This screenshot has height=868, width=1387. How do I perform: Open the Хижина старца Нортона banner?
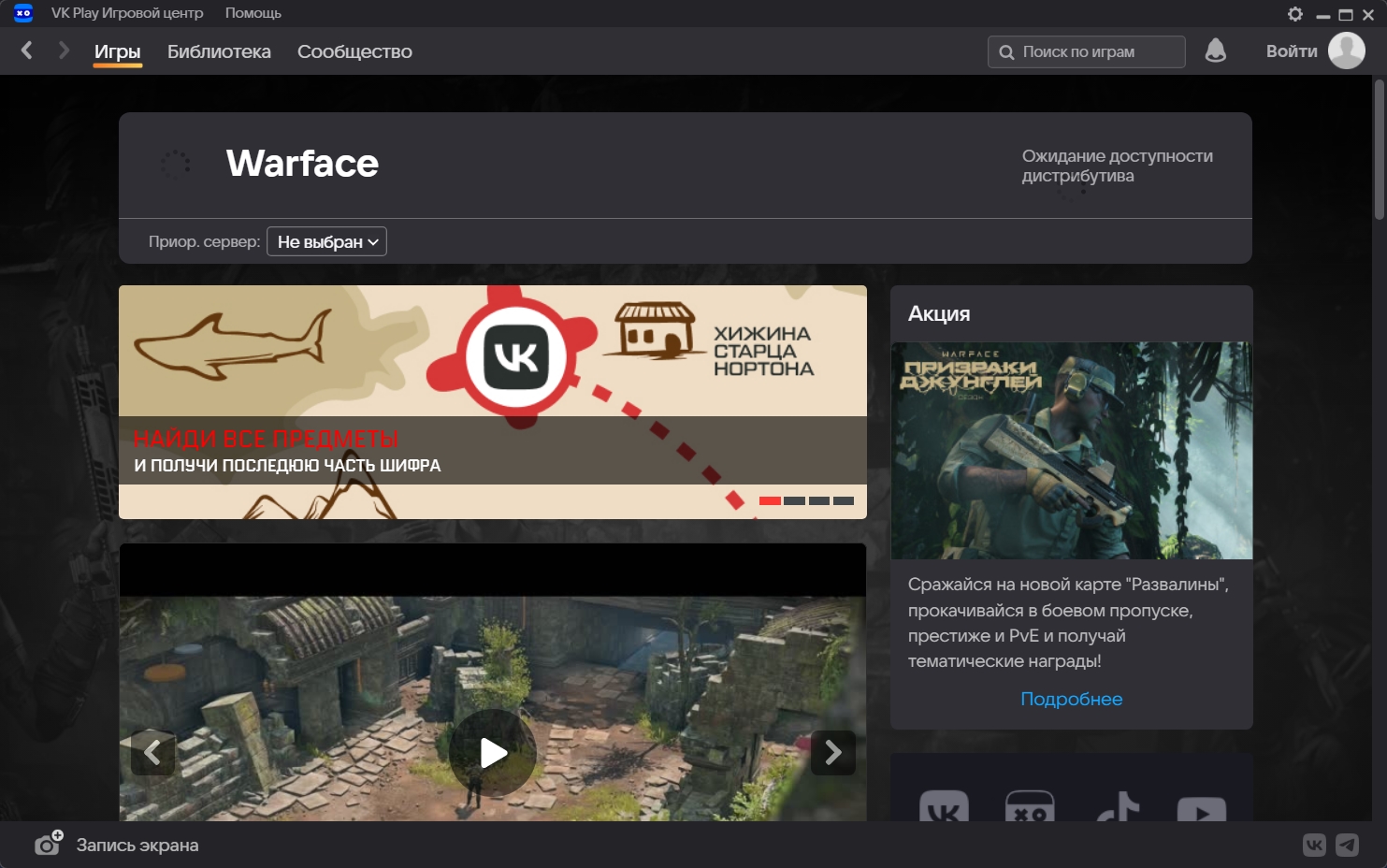tap(493, 402)
